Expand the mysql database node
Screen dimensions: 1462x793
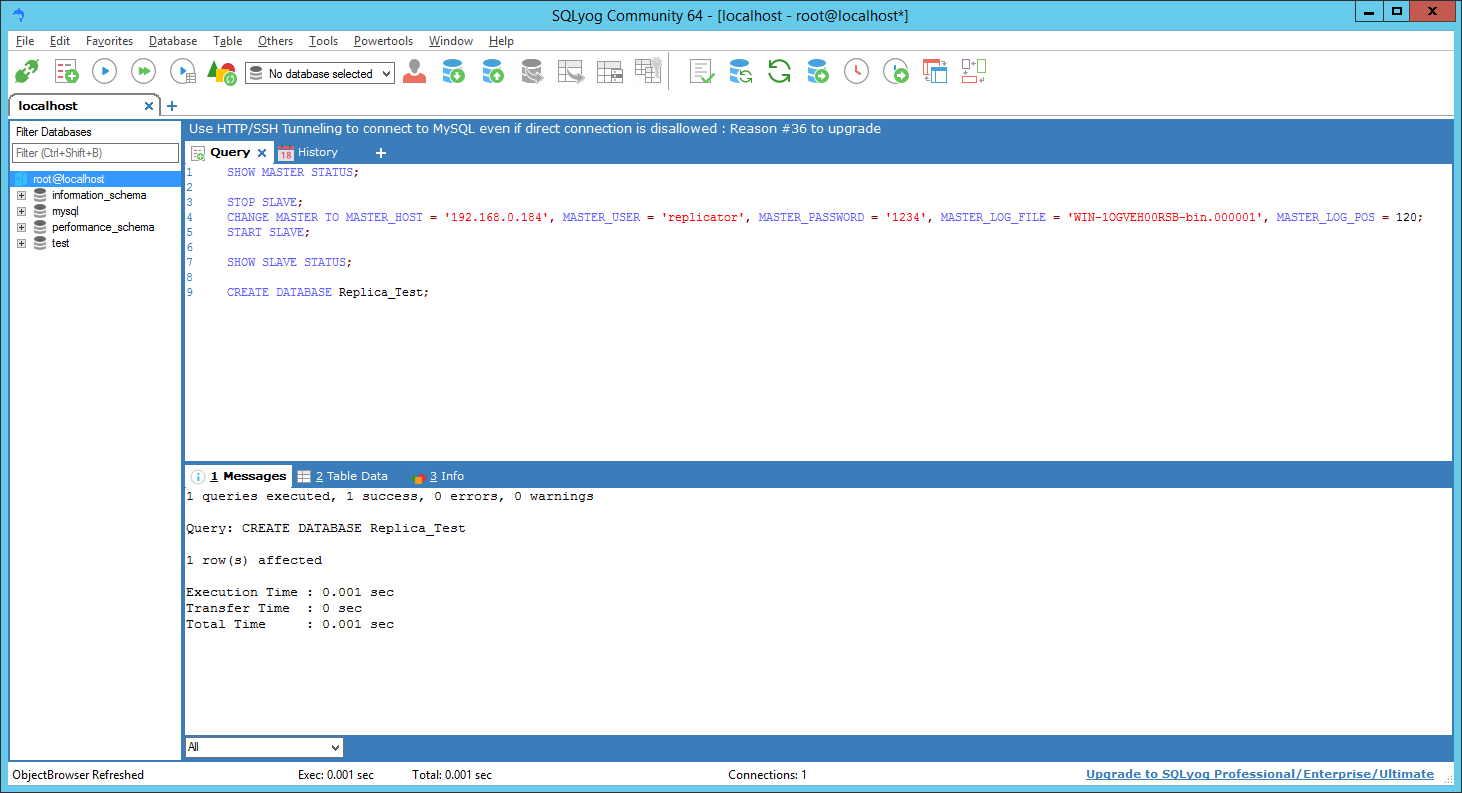[21, 212]
